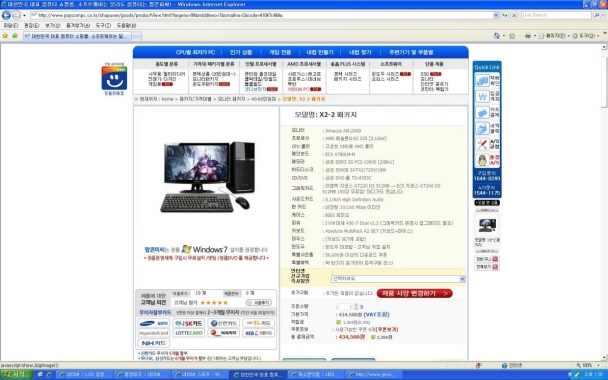The height and width of the screenshot is (380, 608).
Task: Open the A/S tools Quick Link icon
Action: pyautogui.click(x=482, y=144)
